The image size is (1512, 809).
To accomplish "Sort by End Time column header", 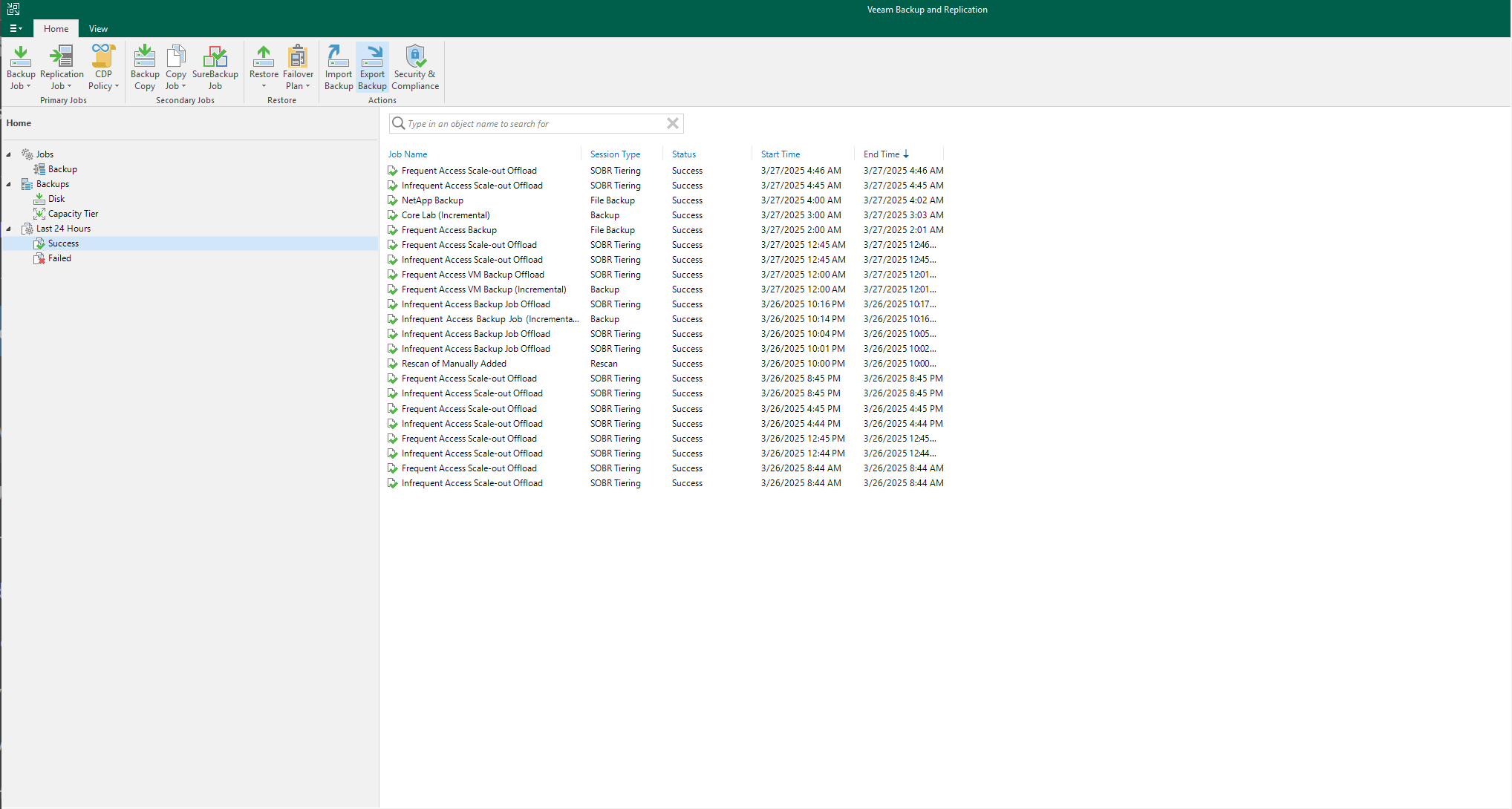I will [x=882, y=154].
